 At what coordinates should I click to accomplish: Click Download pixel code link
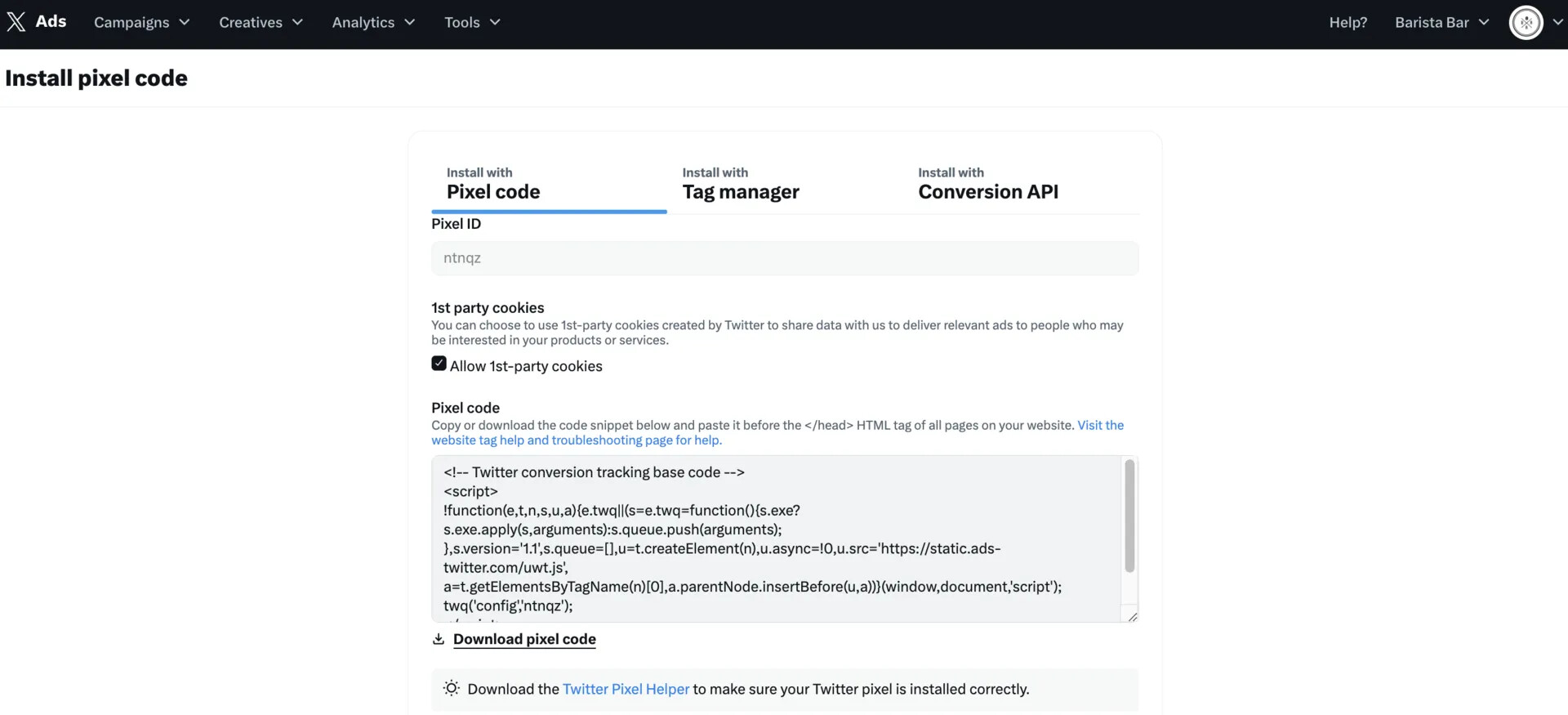(524, 639)
